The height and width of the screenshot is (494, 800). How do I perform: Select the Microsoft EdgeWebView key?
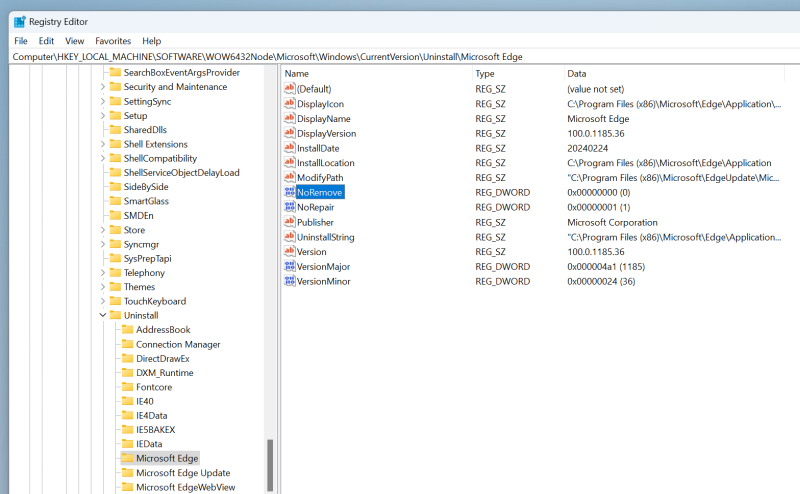coord(186,487)
